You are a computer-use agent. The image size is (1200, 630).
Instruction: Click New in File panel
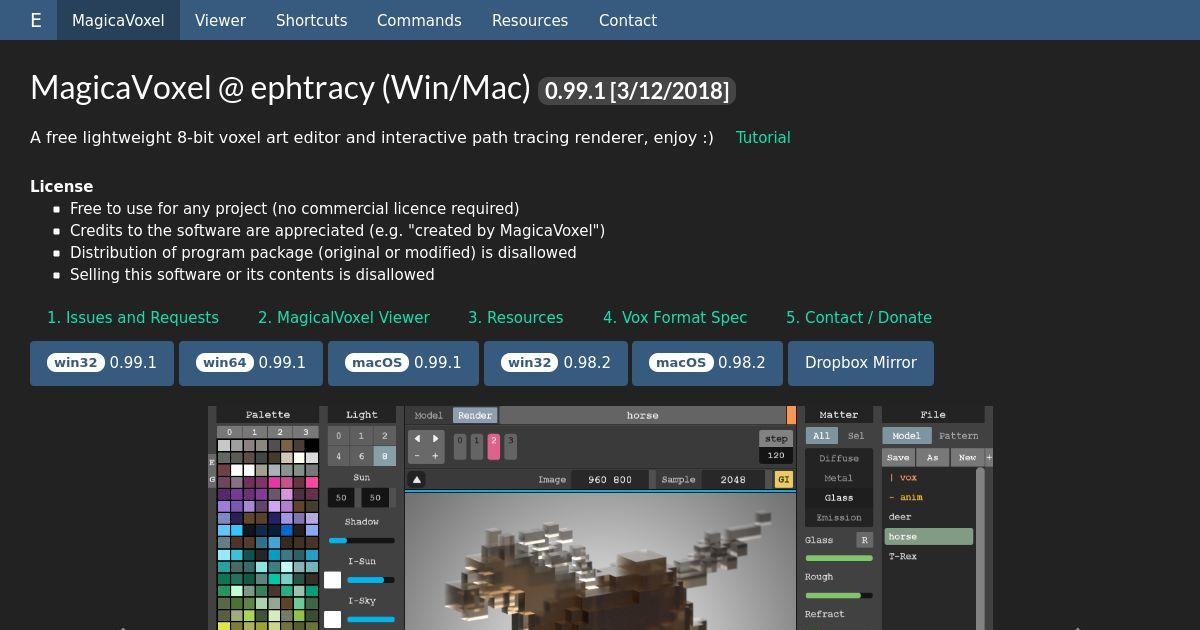point(967,457)
